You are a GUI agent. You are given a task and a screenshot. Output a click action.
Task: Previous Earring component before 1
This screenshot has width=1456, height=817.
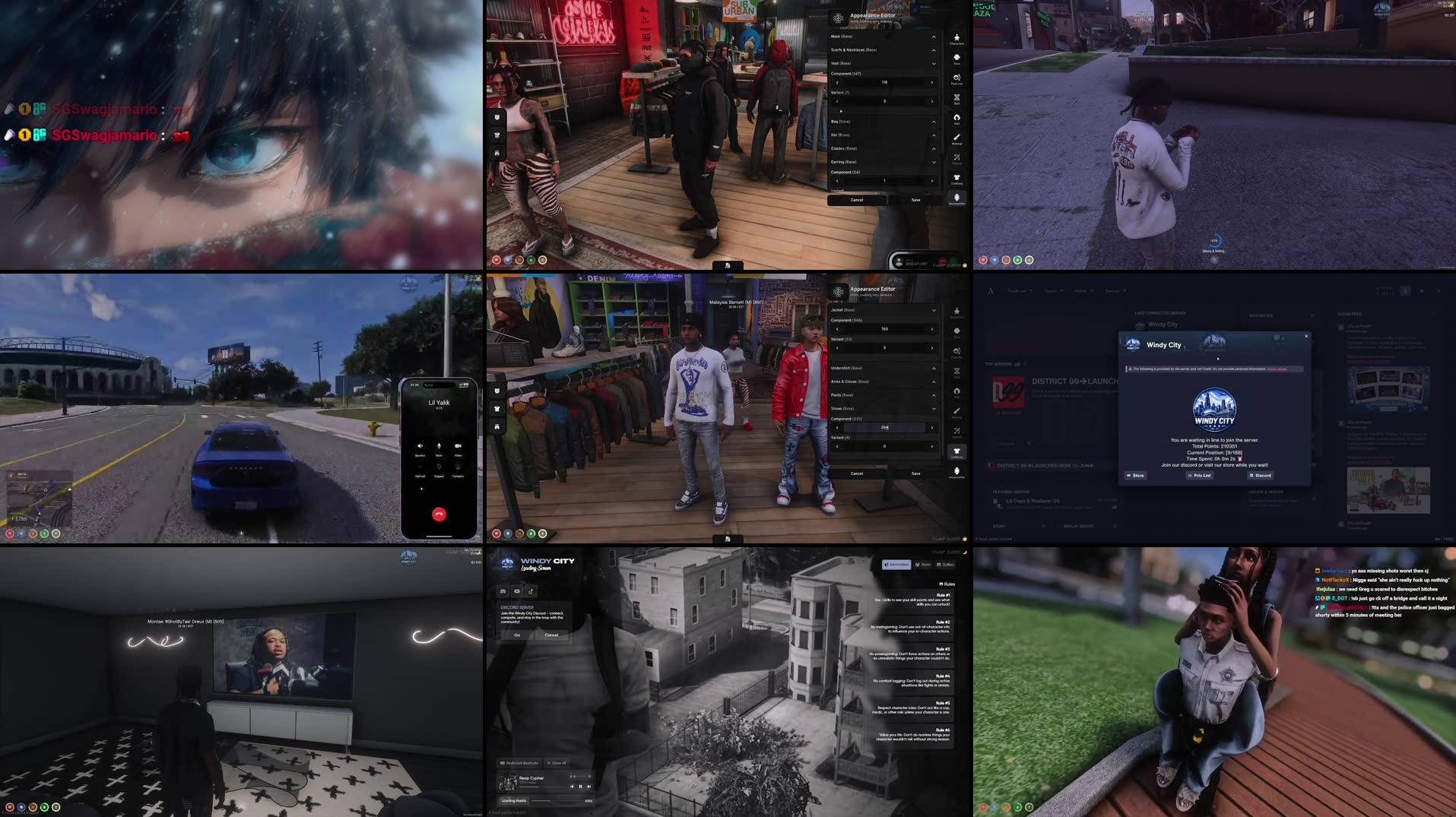coord(837,181)
